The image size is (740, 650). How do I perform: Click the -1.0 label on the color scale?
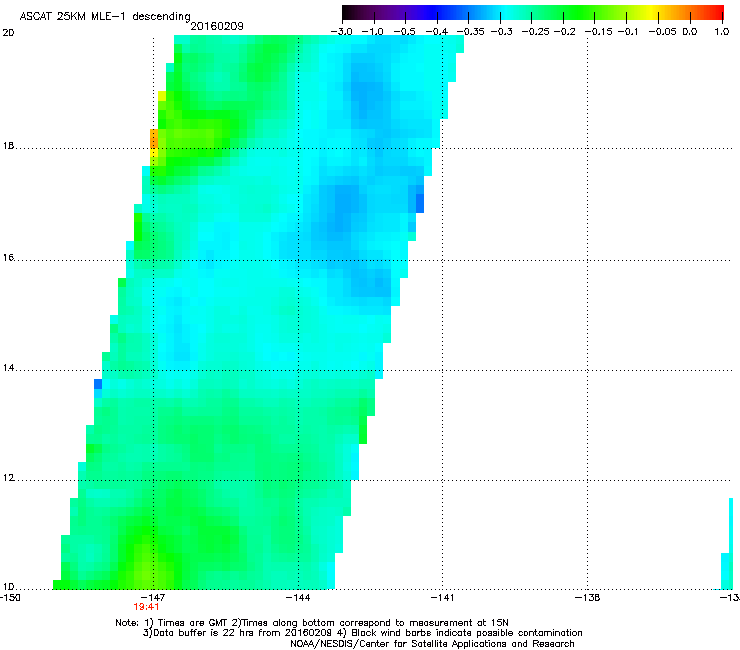373,32
